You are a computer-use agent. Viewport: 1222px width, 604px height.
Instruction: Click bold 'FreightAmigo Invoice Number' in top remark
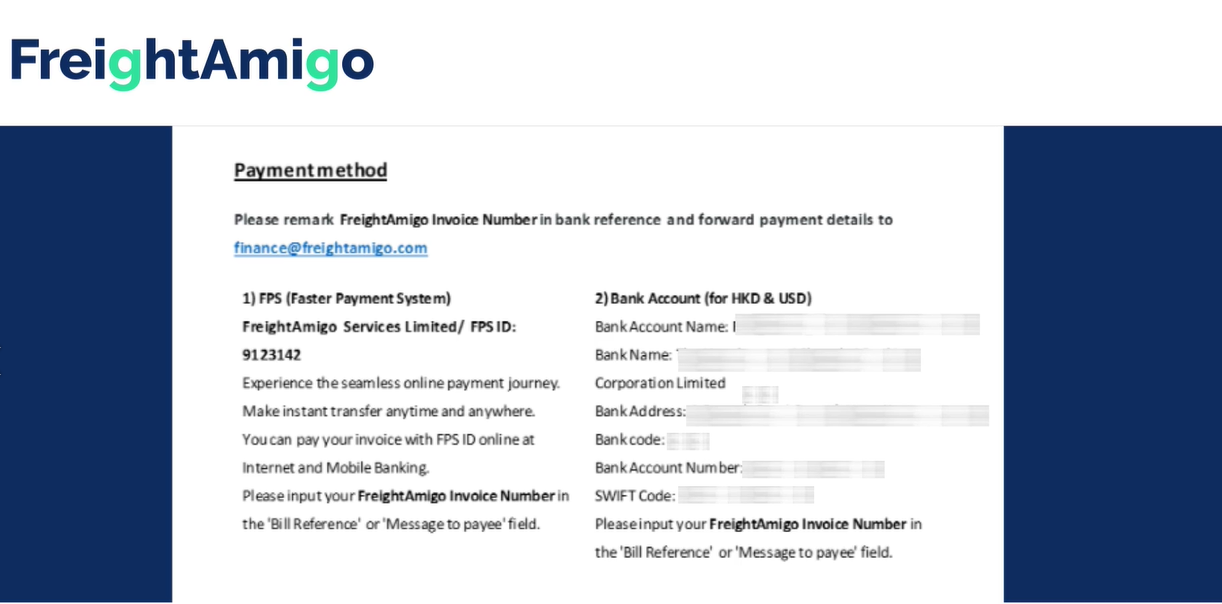click(439, 220)
